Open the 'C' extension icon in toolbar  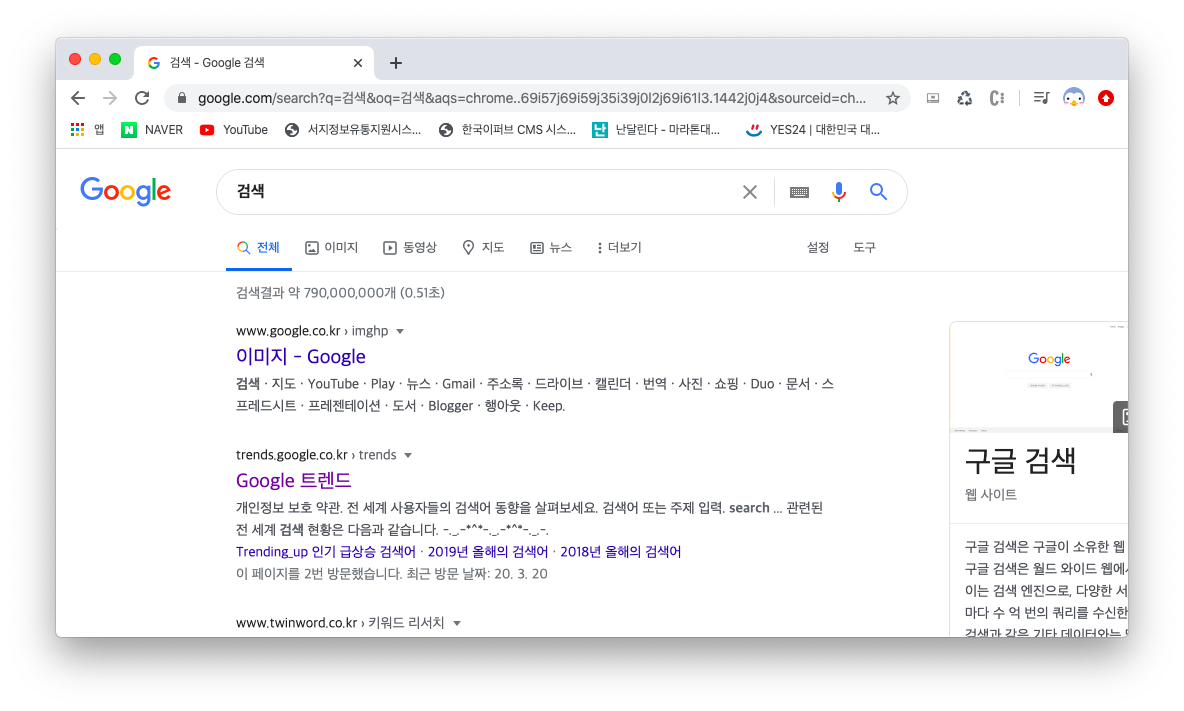click(x=997, y=98)
